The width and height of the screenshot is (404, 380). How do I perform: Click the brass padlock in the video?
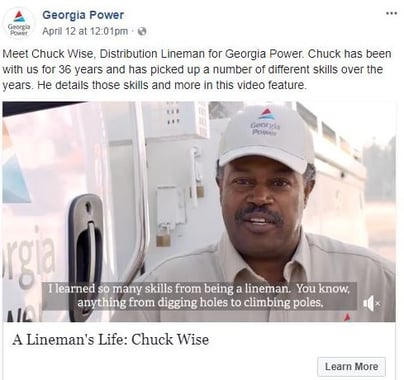tap(163, 237)
